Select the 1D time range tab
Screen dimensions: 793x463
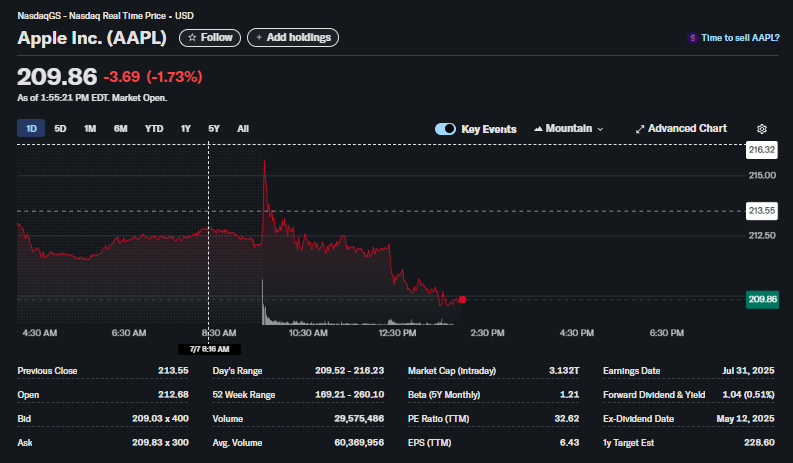tap(31, 129)
